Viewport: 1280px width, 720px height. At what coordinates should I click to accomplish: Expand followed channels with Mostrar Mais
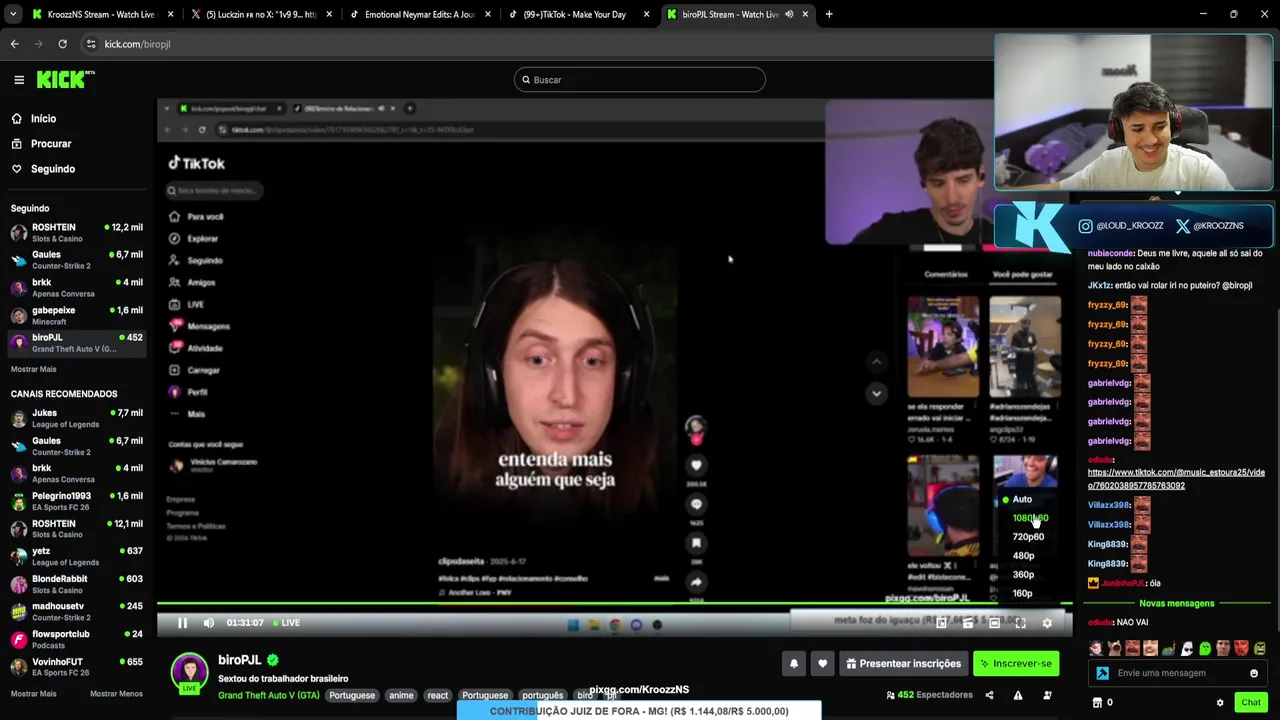[x=33, y=369]
